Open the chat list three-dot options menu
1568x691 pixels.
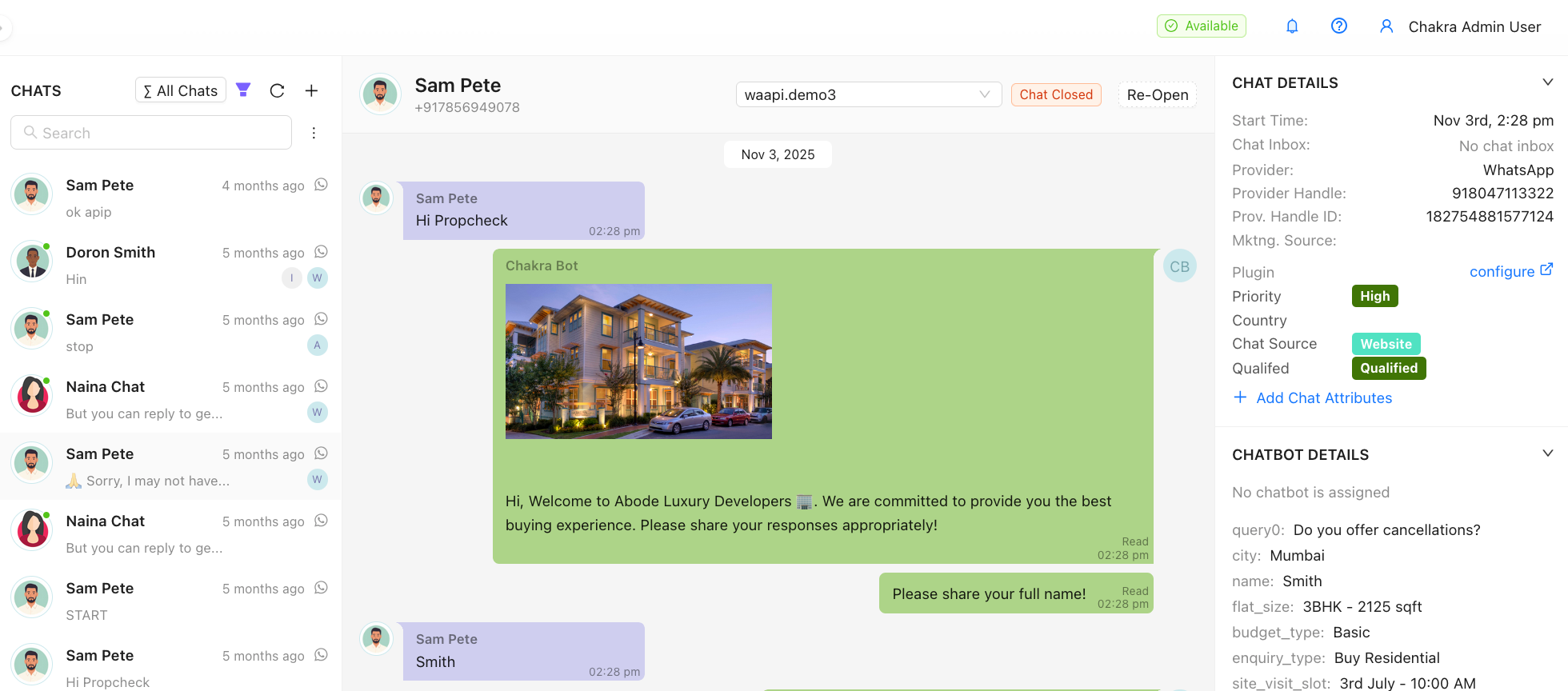point(314,133)
